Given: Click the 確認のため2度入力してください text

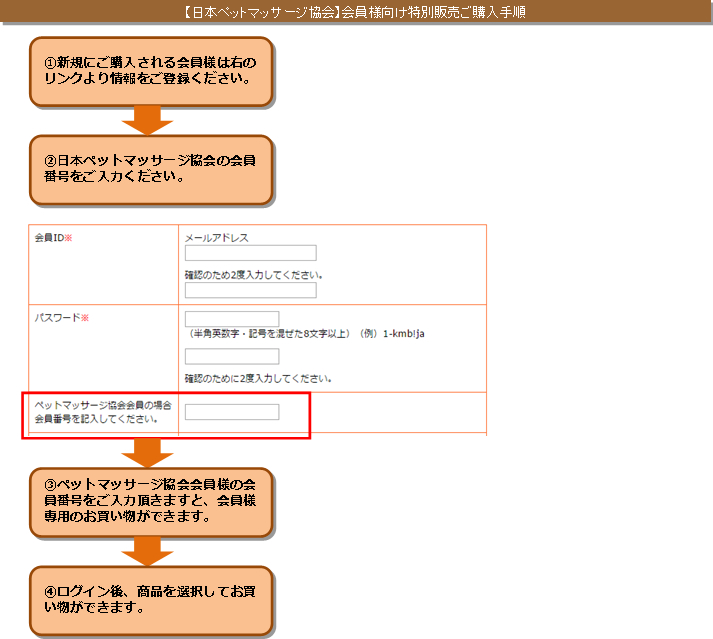Looking at the screenshot, I should click(254, 275).
